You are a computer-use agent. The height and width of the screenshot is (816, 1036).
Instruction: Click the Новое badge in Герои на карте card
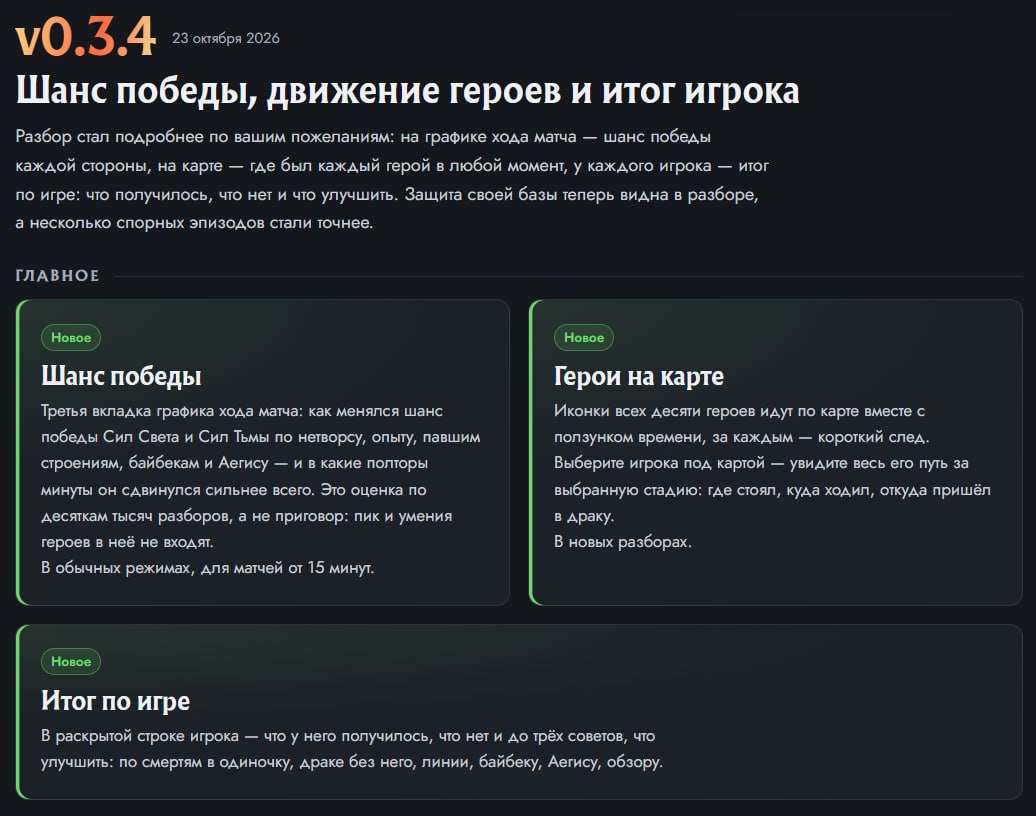pyautogui.click(x=583, y=338)
